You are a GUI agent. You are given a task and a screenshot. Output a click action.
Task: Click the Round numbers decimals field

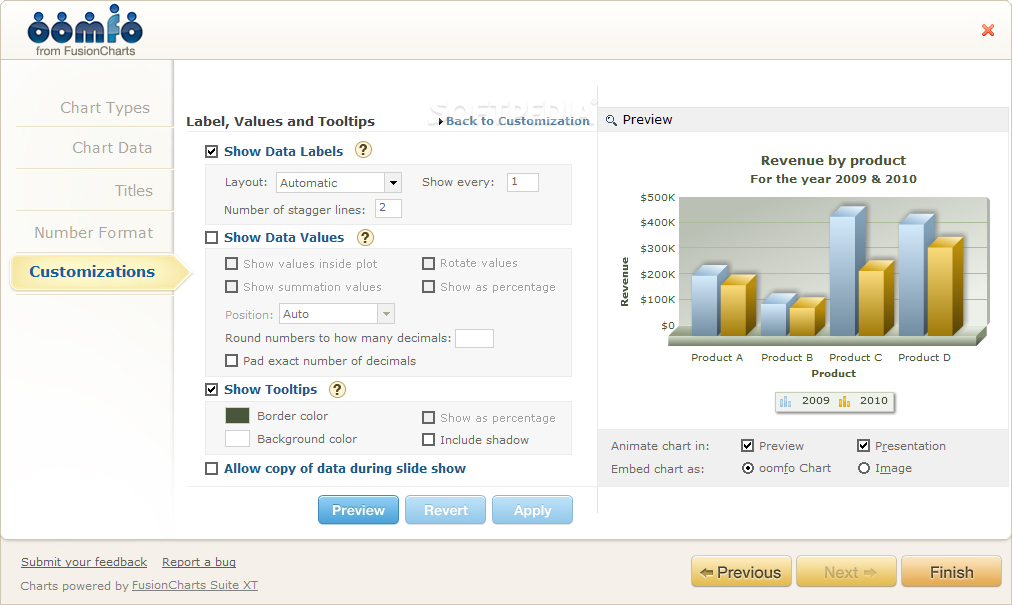pyautogui.click(x=474, y=338)
